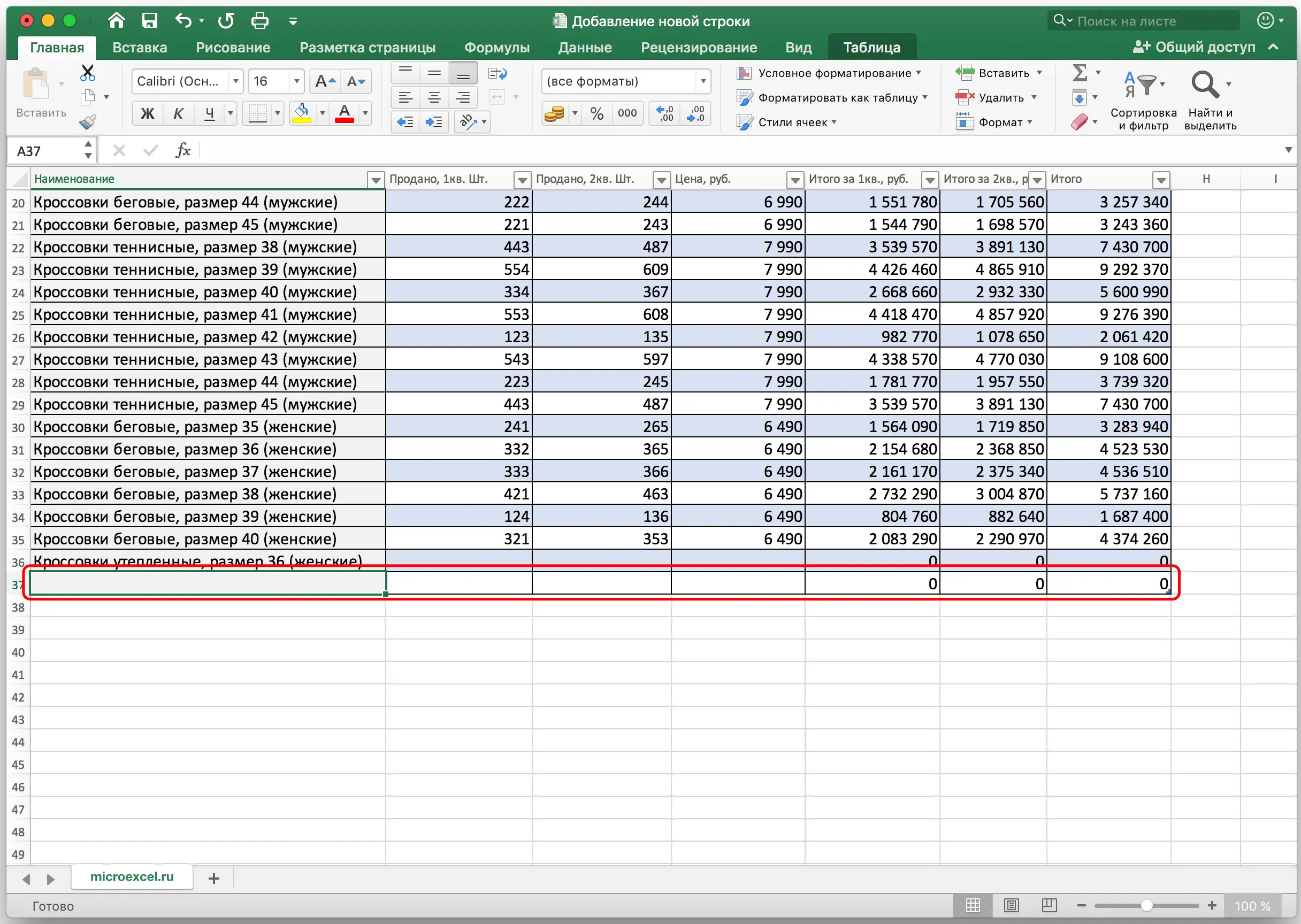This screenshot has height=924, width=1301.
Task: Undo the last action
Action: coord(183,20)
